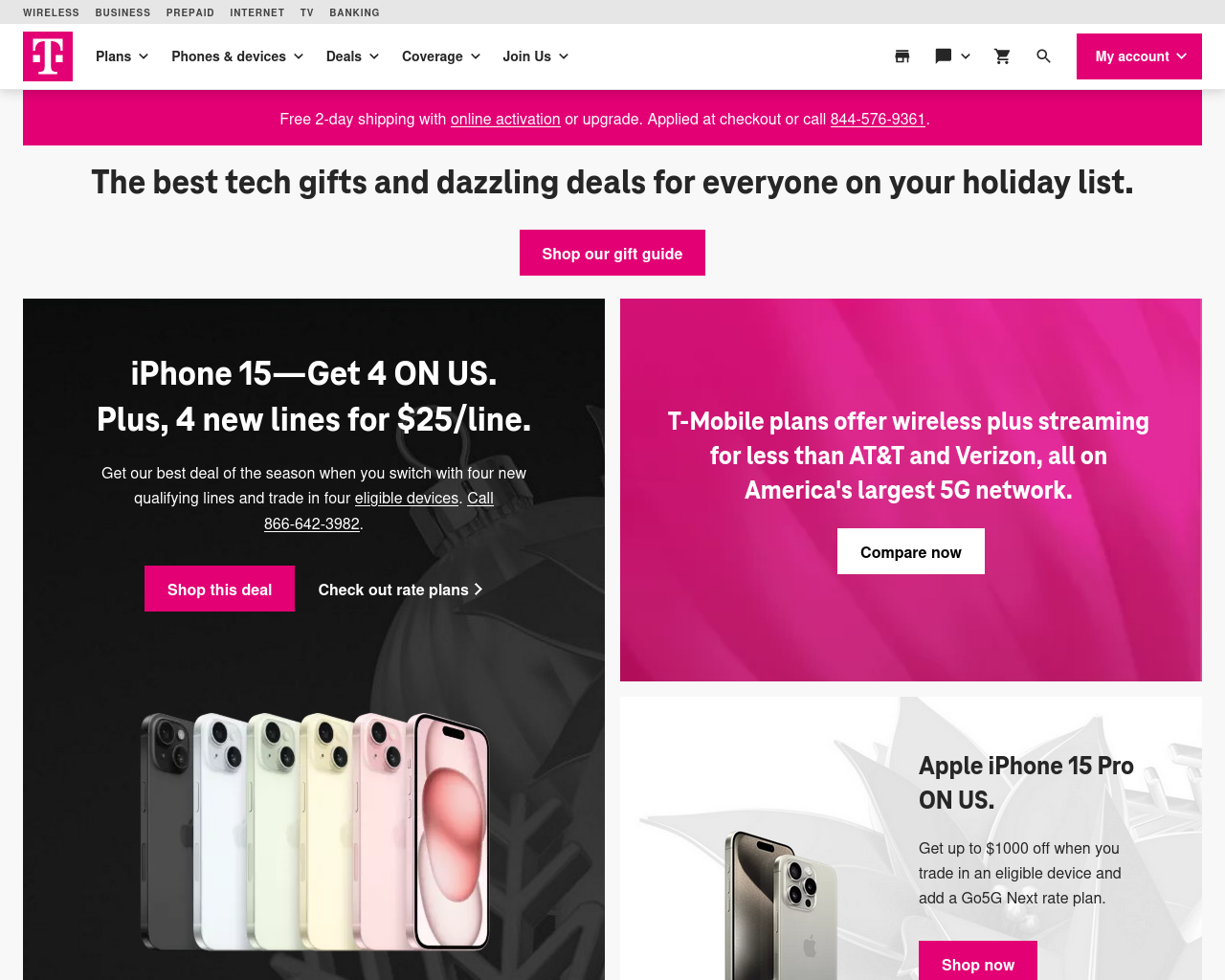Screen dimensions: 1225x980
Task: Expand the Plans dropdown menu
Action: click(x=122, y=56)
